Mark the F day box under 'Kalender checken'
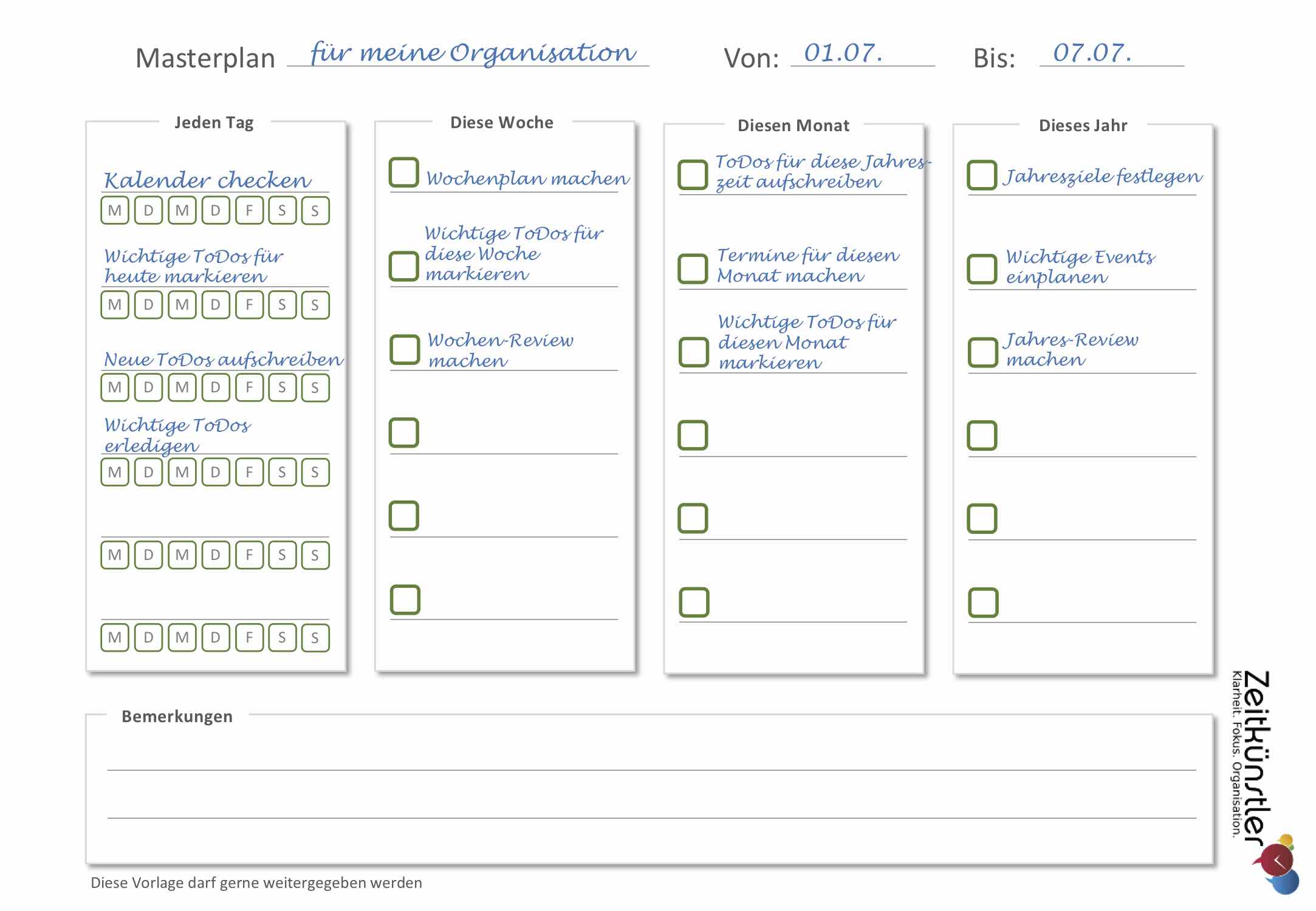The image size is (1316, 911). tap(249, 211)
